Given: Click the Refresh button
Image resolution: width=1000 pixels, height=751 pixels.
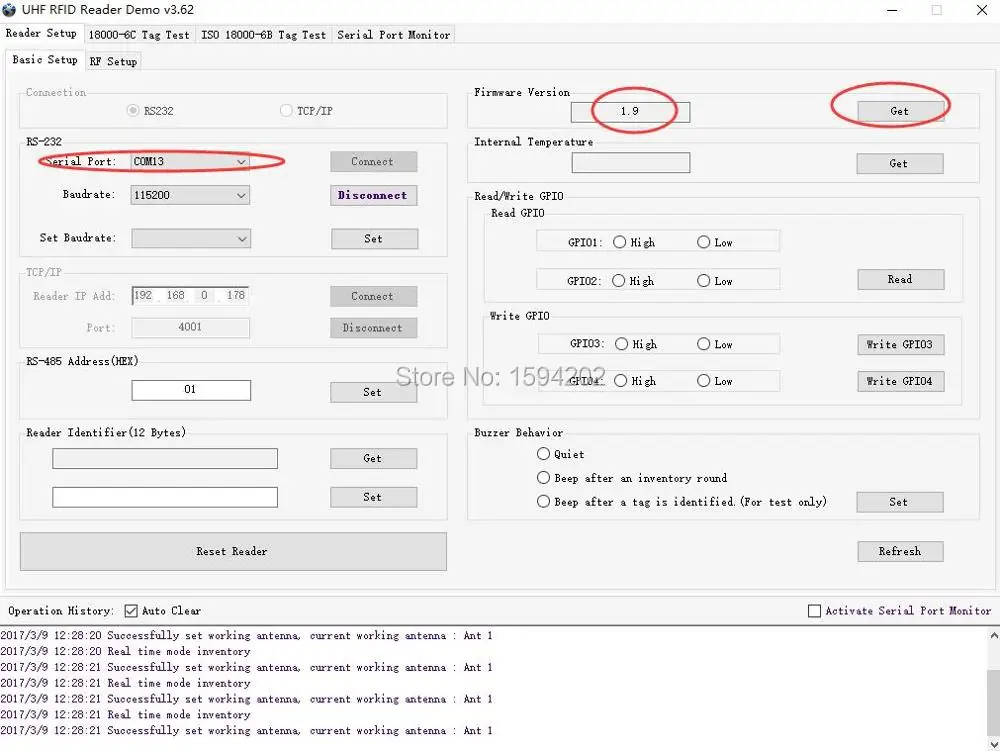Looking at the screenshot, I should click(x=899, y=551).
